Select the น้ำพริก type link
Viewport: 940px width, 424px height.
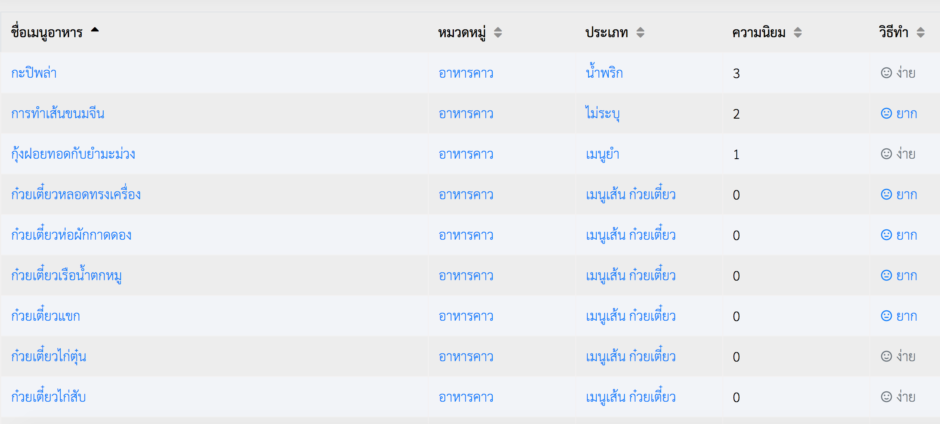604,73
